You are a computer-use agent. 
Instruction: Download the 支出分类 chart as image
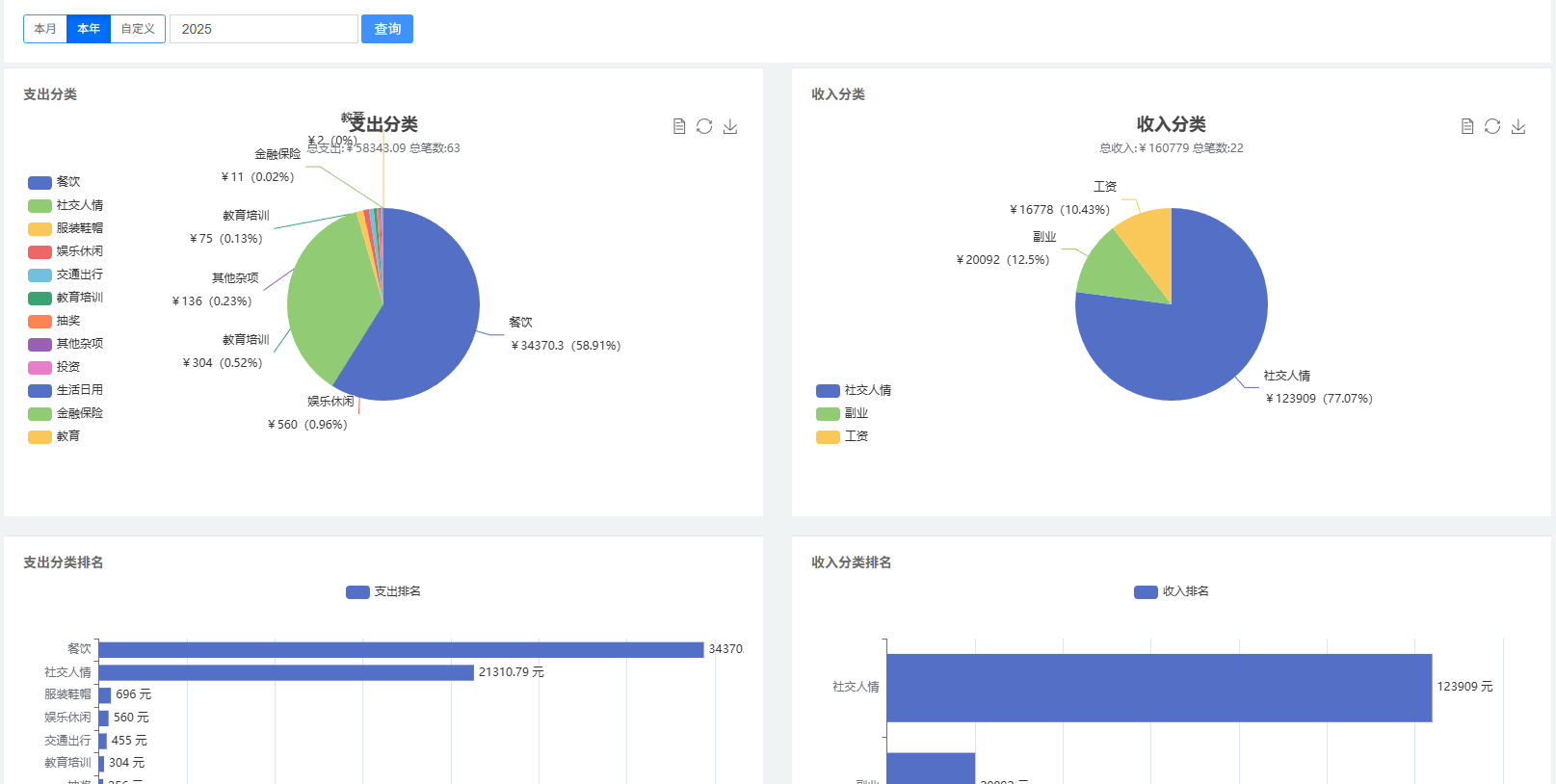coord(730,126)
